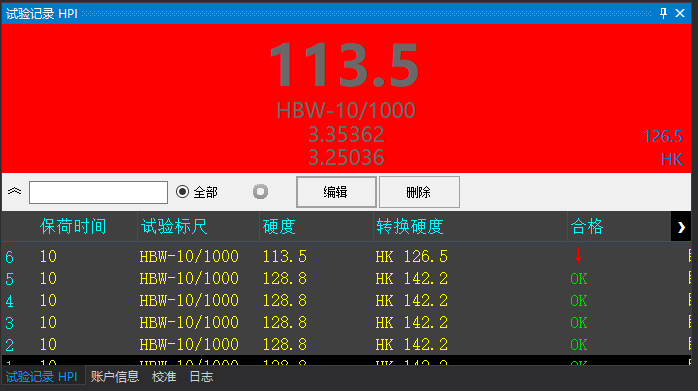Select record row 5 with OK status
The width and height of the screenshot is (698, 391).
pos(346,279)
